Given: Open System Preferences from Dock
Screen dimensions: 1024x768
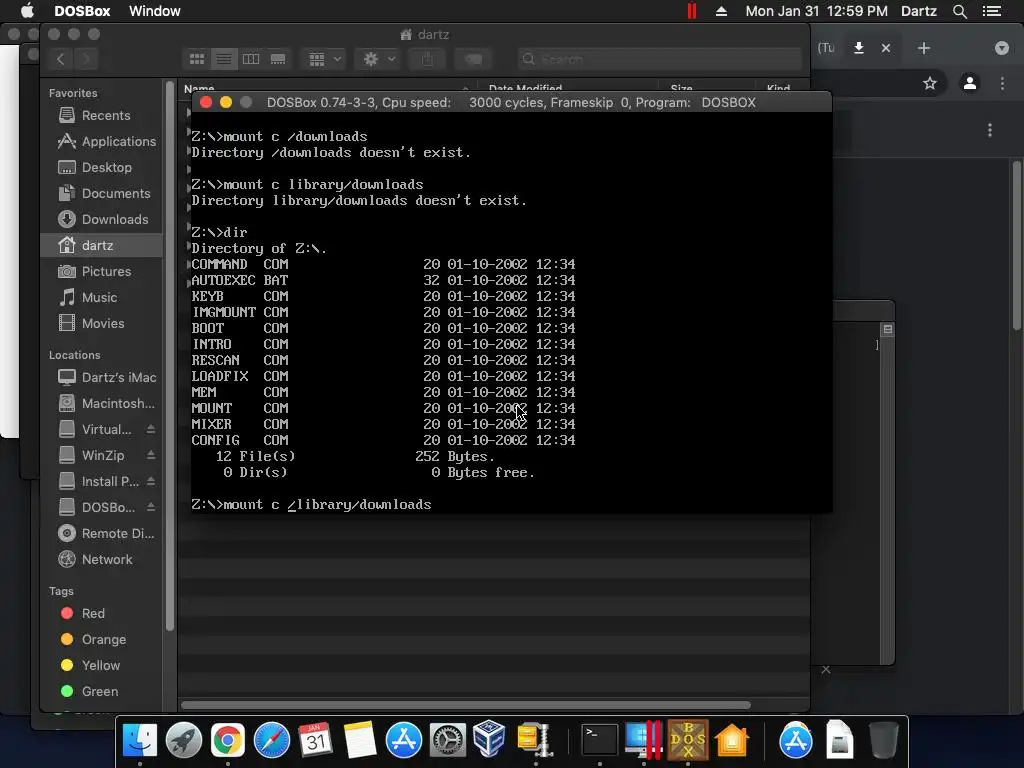Looking at the screenshot, I should [x=447, y=740].
